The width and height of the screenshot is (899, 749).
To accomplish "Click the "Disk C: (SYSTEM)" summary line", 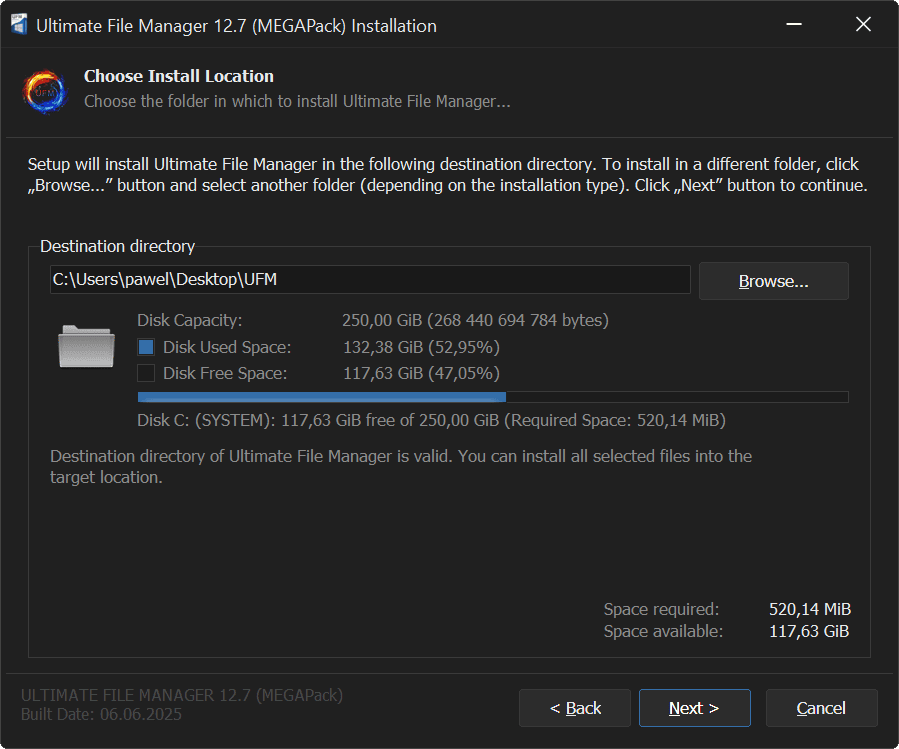I will point(431,420).
